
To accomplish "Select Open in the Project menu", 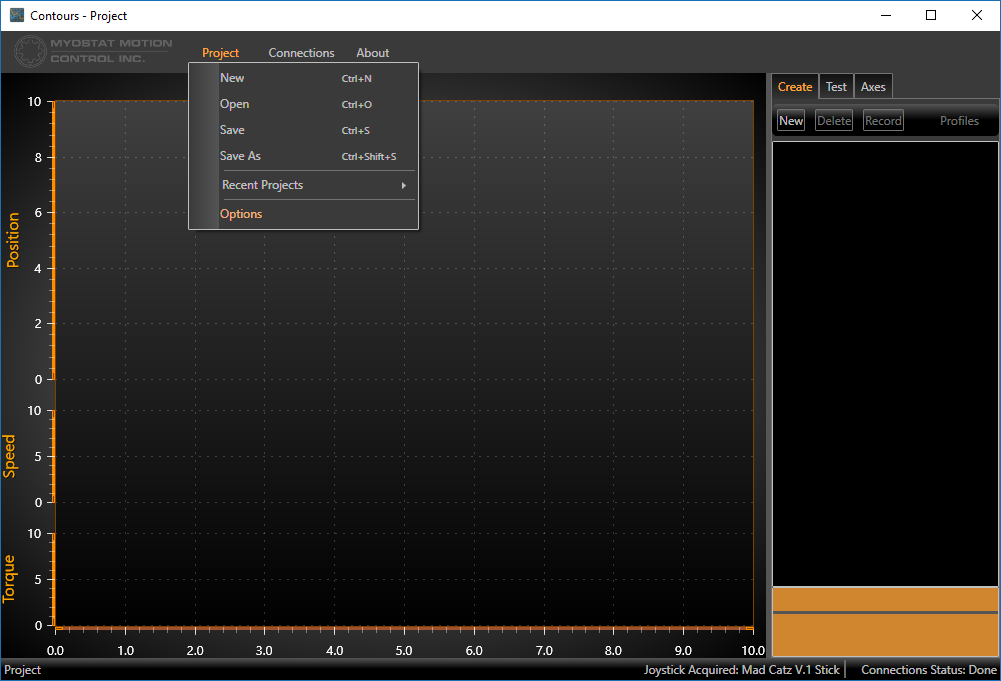I will (234, 104).
